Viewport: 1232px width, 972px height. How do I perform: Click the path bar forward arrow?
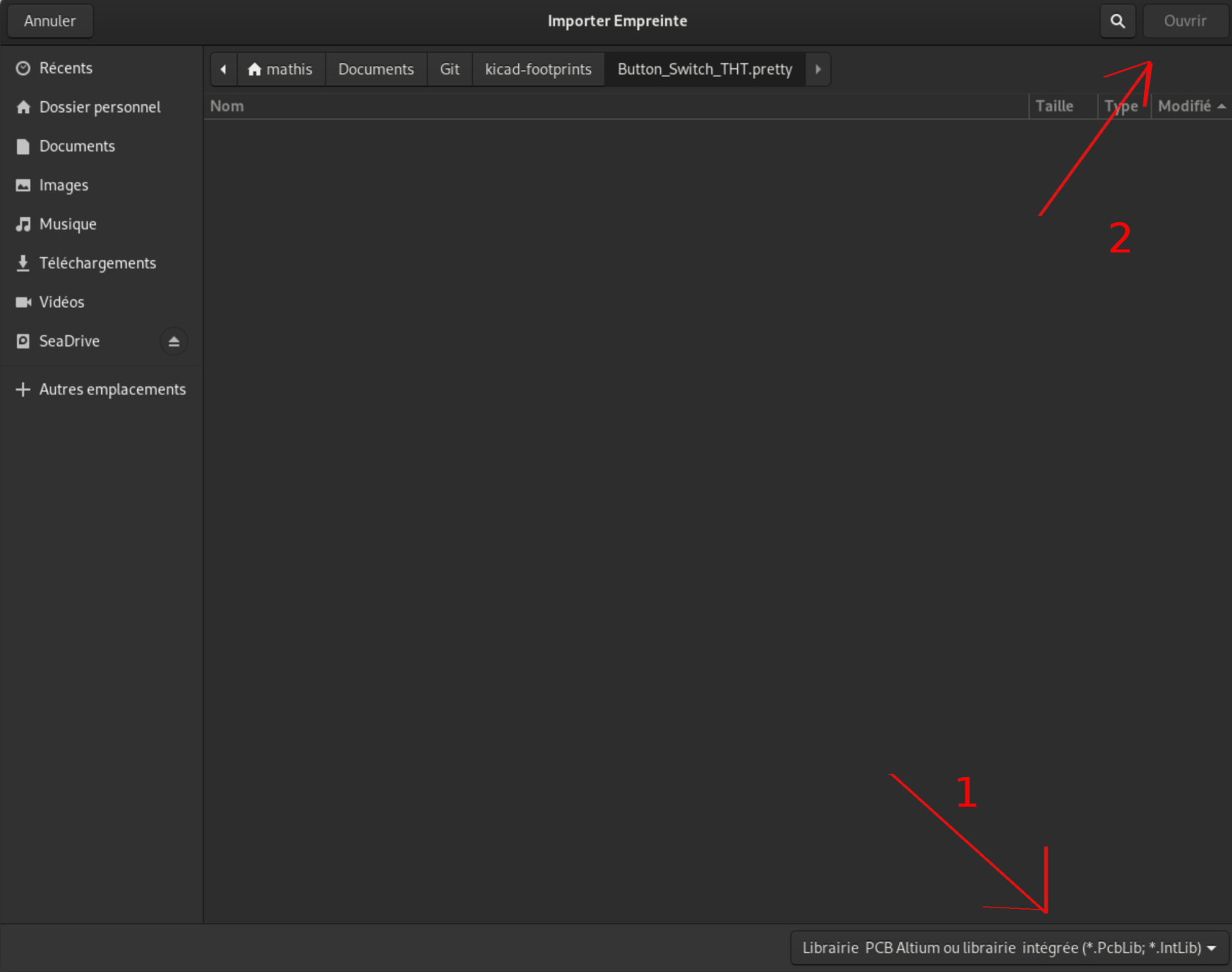[x=818, y=70]
